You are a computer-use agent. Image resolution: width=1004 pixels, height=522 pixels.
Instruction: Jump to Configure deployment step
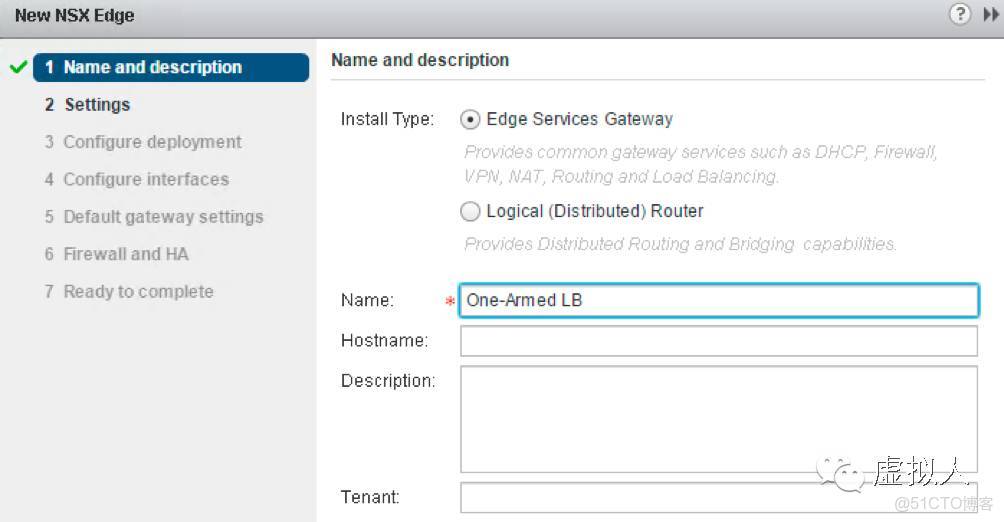[152, 142]
